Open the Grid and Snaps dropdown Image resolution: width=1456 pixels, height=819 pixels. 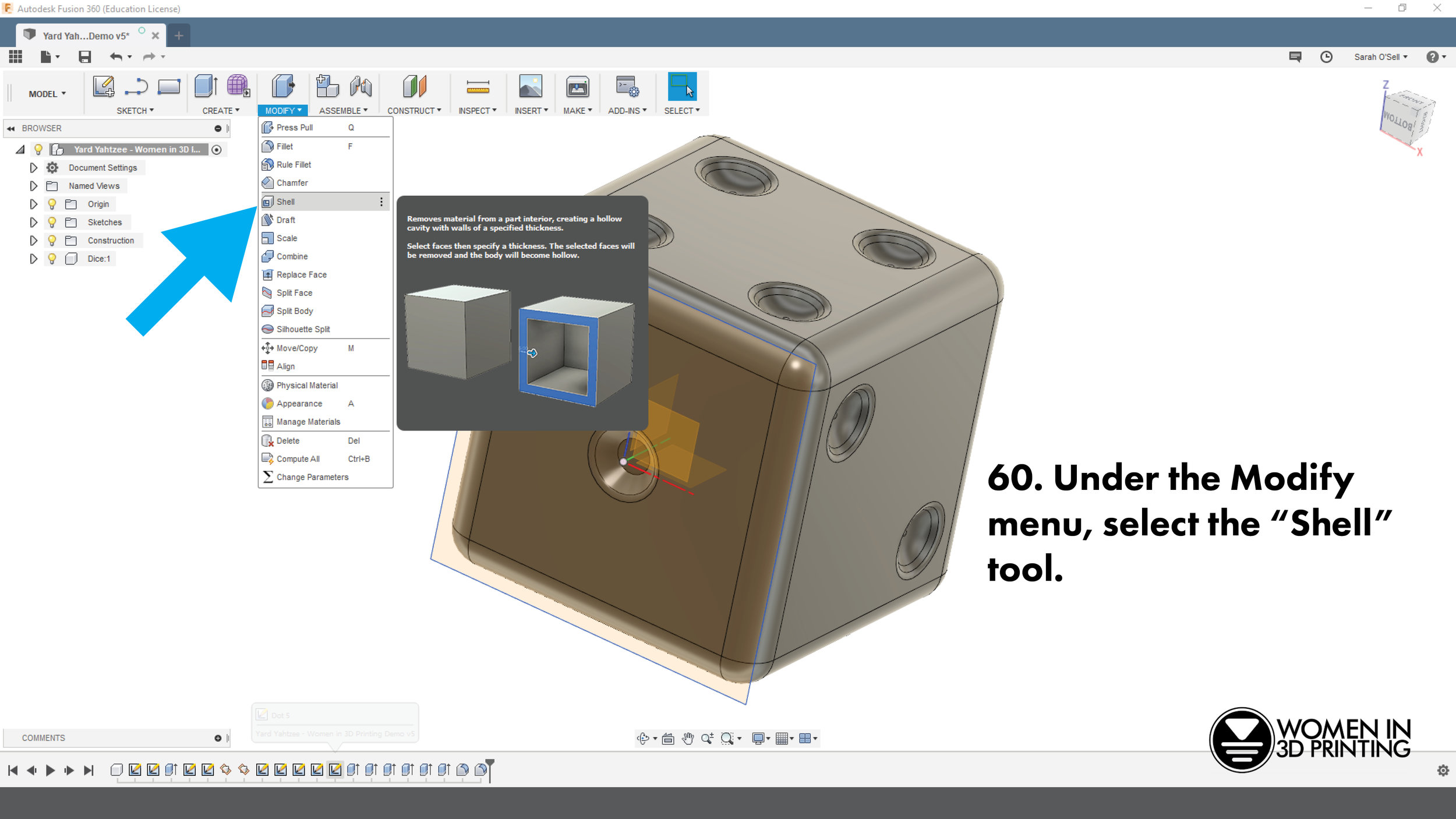785,739
